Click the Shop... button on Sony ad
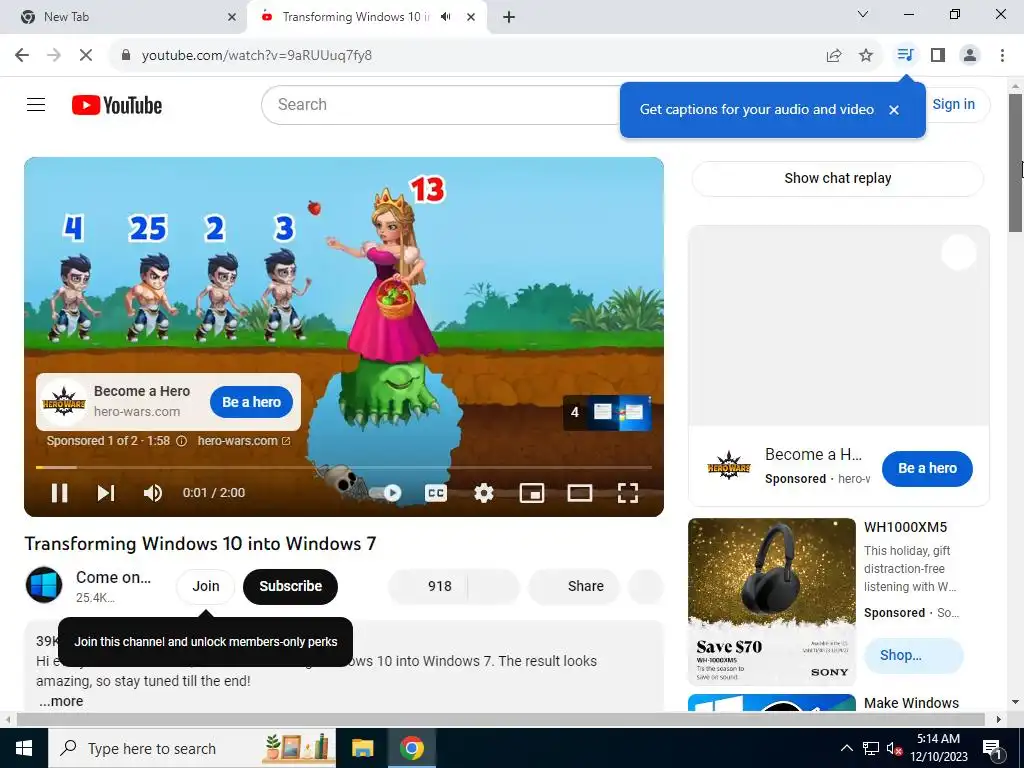Screen dimensions: 1024x768 [914, 656]
